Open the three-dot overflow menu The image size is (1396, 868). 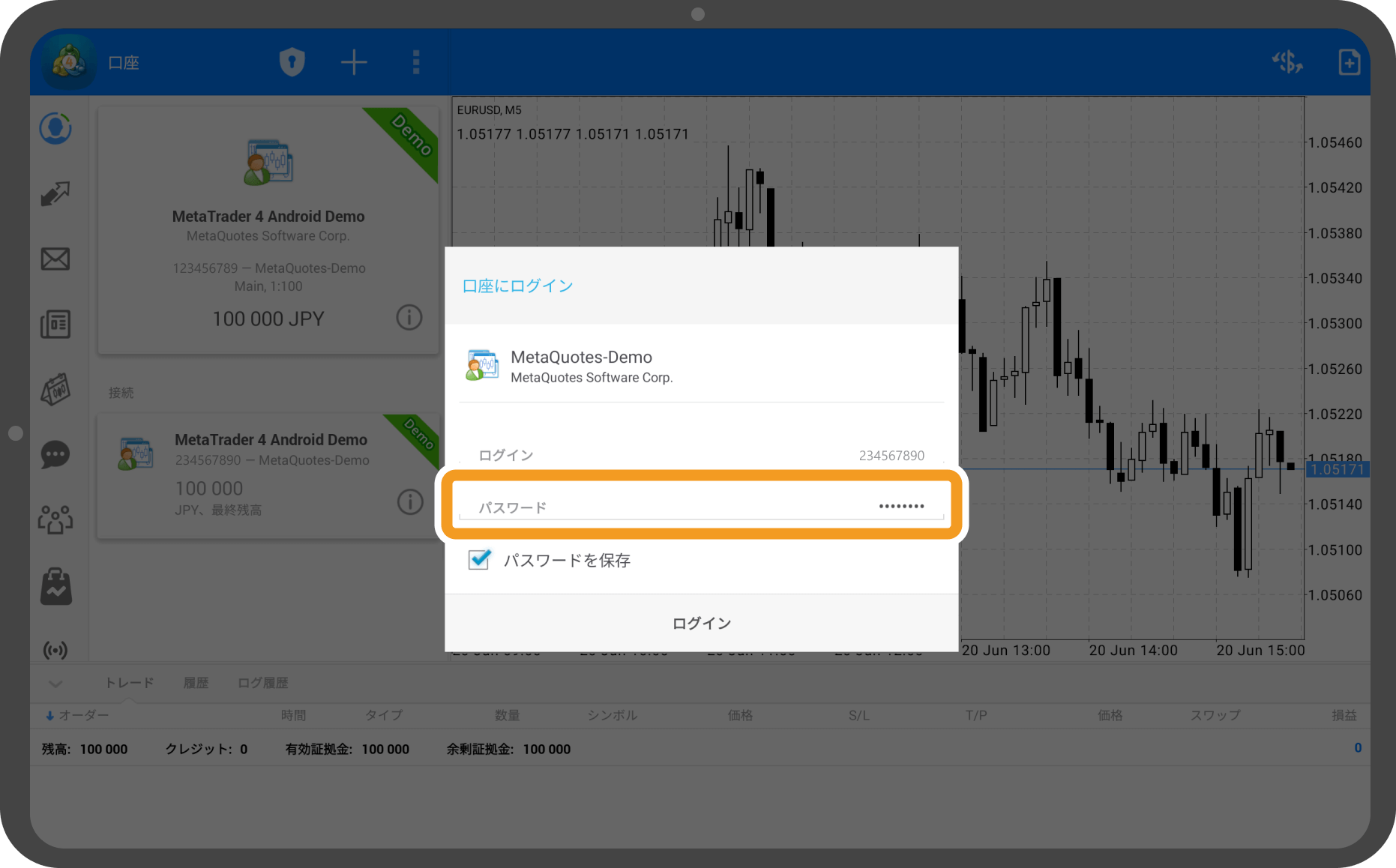tap(416, 62)
